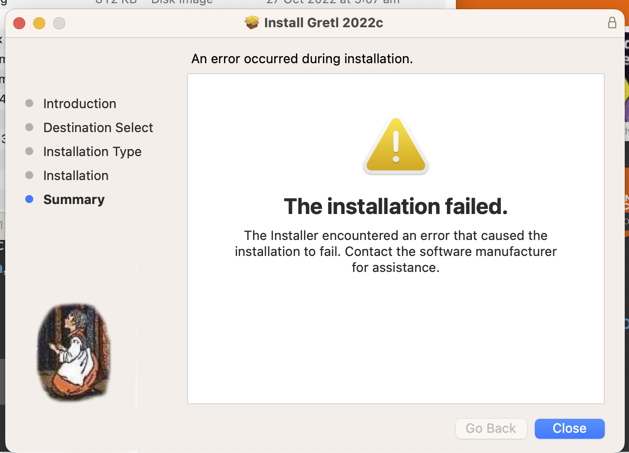Click 'The installation failed.' heading
Viewport: 629px width, 453px height.
point(396,206)
